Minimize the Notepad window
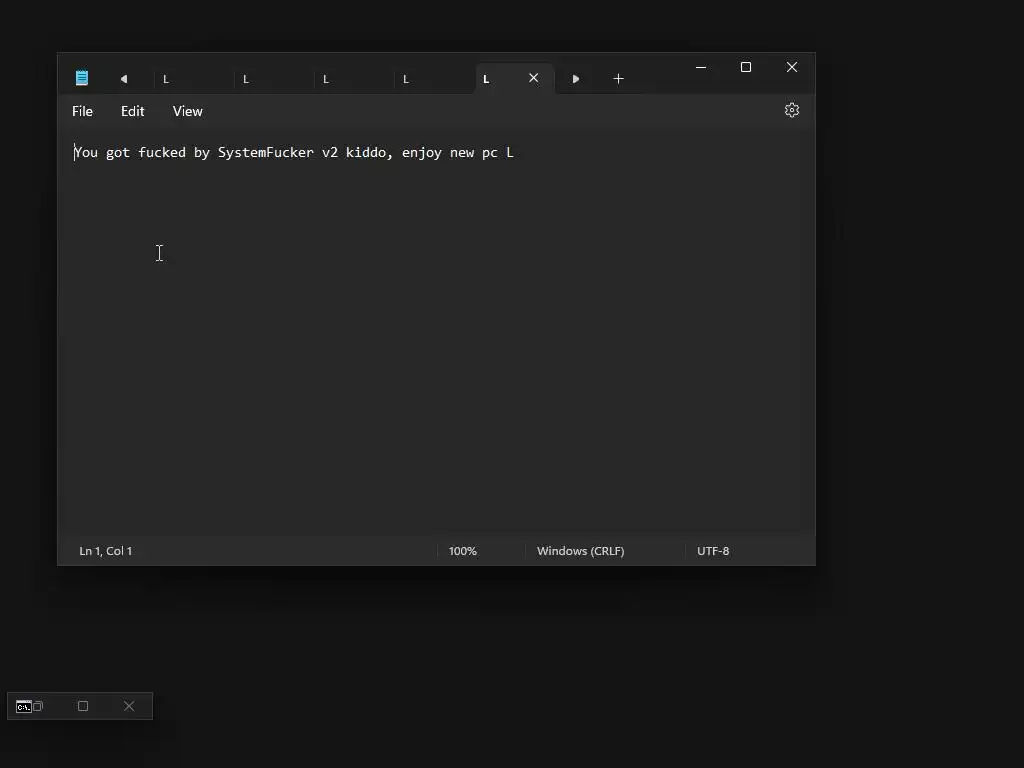The image size is (1024, 768). pyautogui.click(x=701, y=67)
